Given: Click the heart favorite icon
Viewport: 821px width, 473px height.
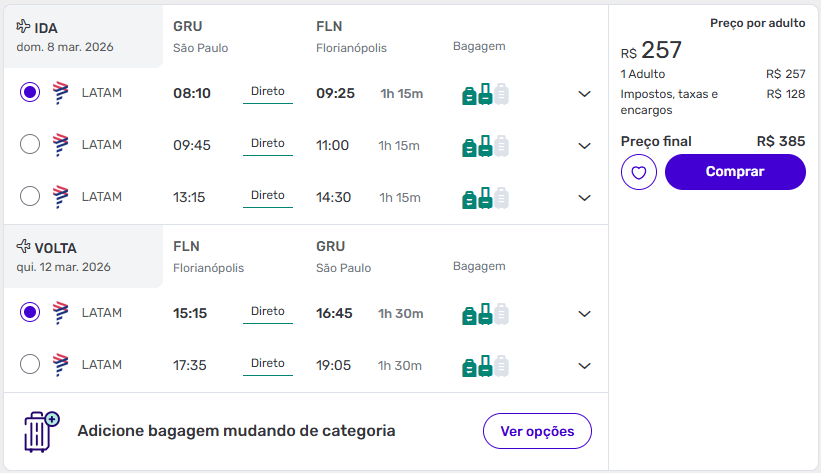Looking at the screenshot, I should click(x=638, y=172).
